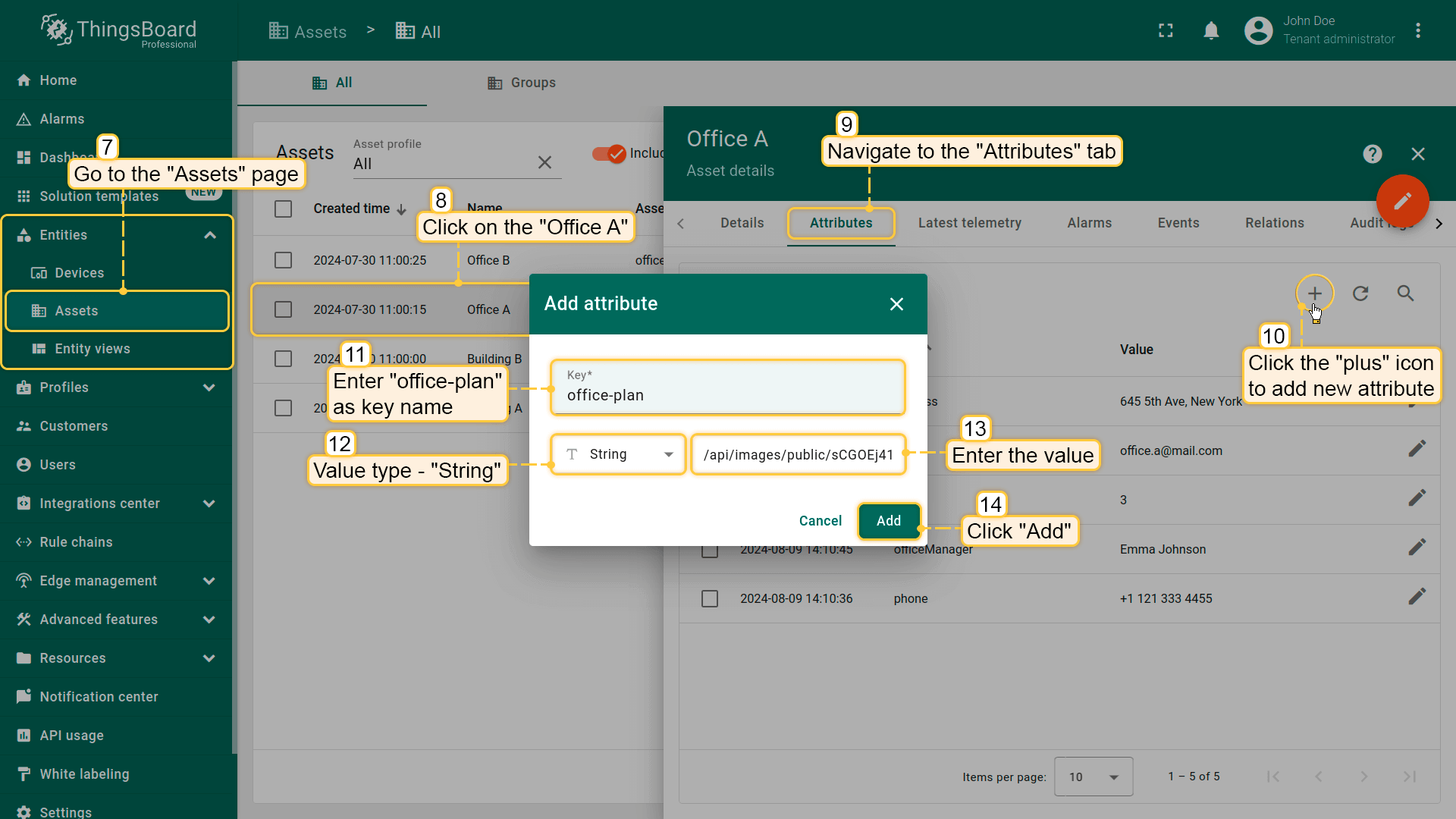
Task: Click the search attributes magnifier icon
Action: click(1405, 293)
